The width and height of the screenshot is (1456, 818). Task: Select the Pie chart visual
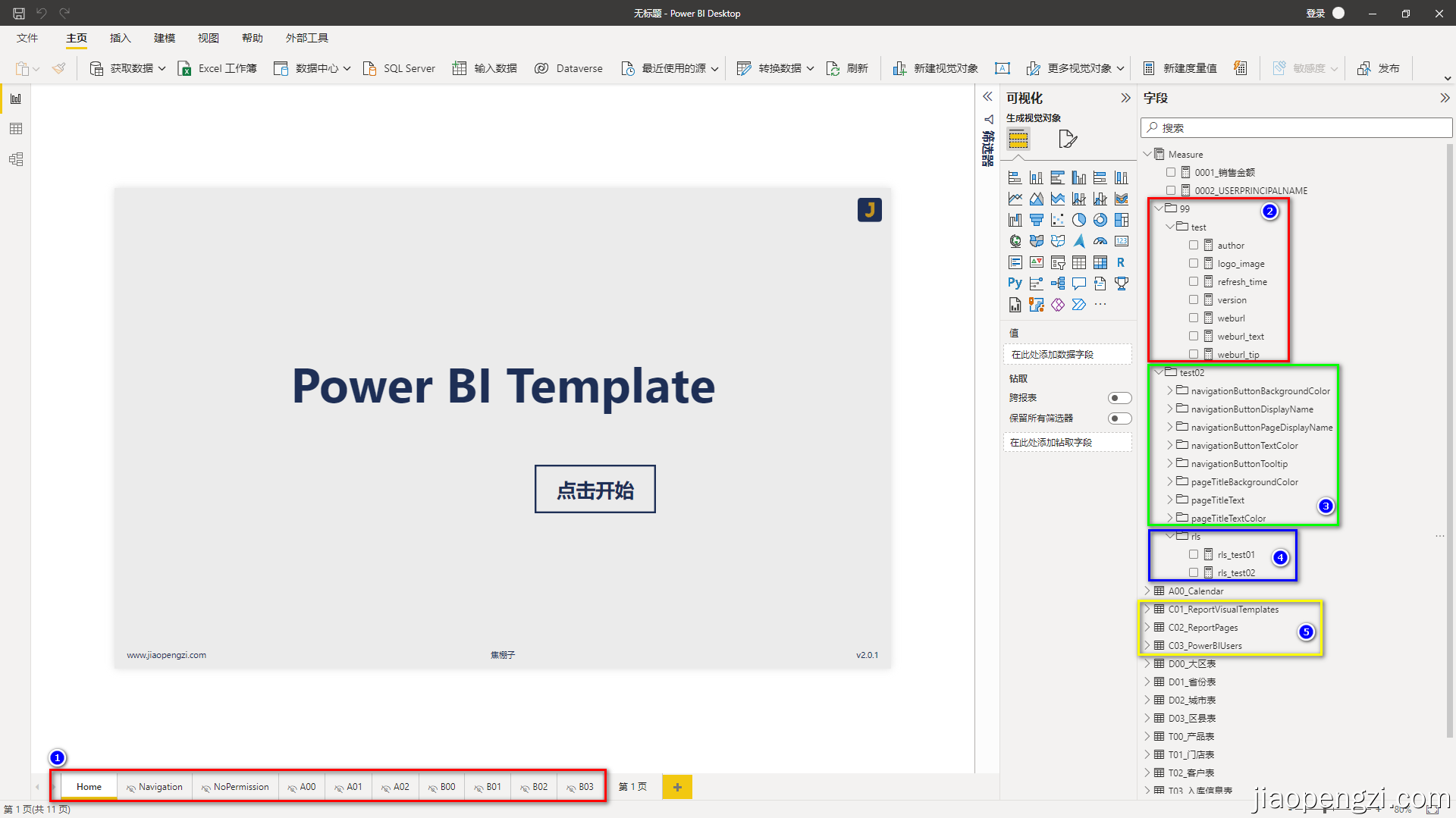1079,220
